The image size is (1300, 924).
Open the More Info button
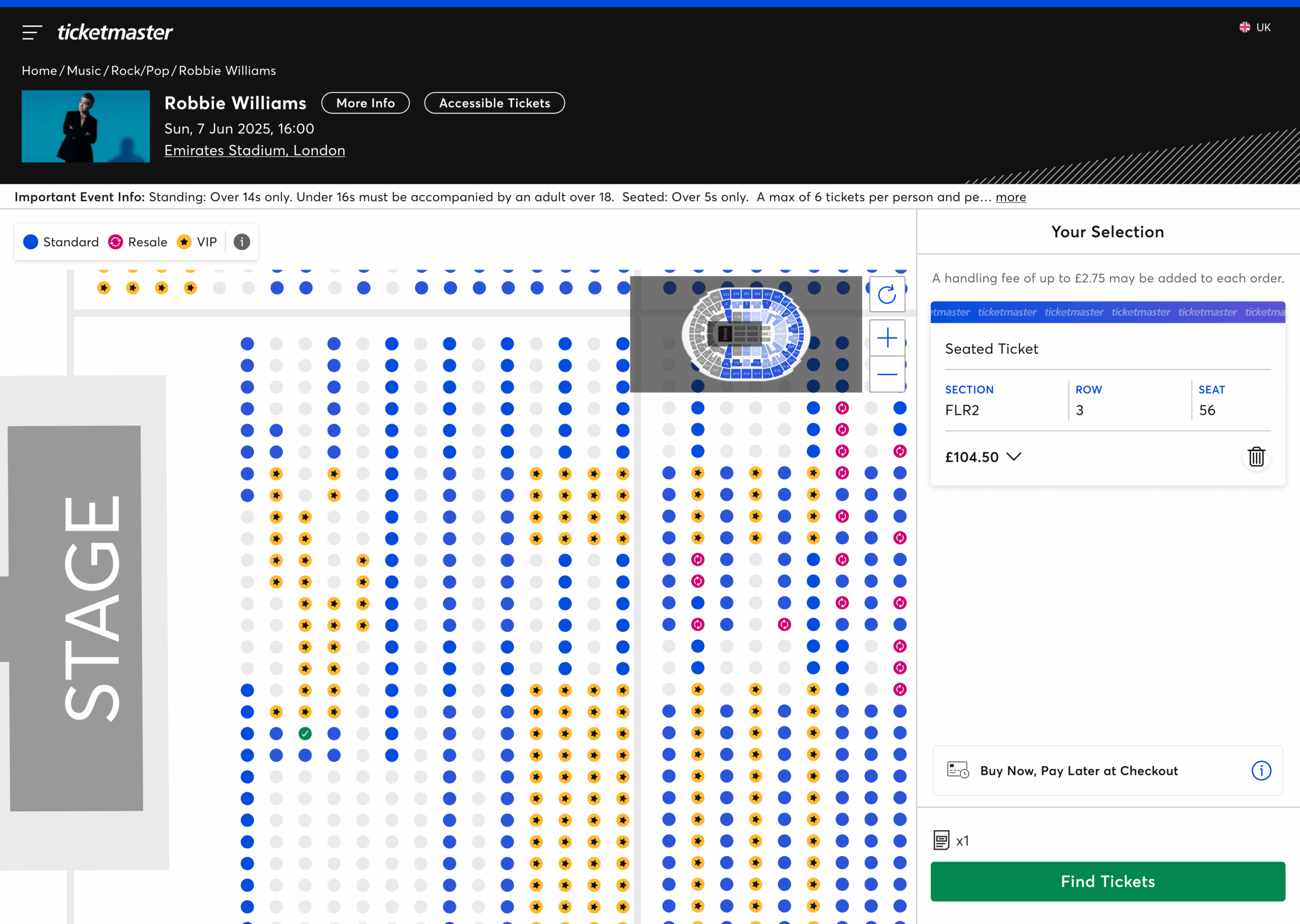(x=365, y=103)
